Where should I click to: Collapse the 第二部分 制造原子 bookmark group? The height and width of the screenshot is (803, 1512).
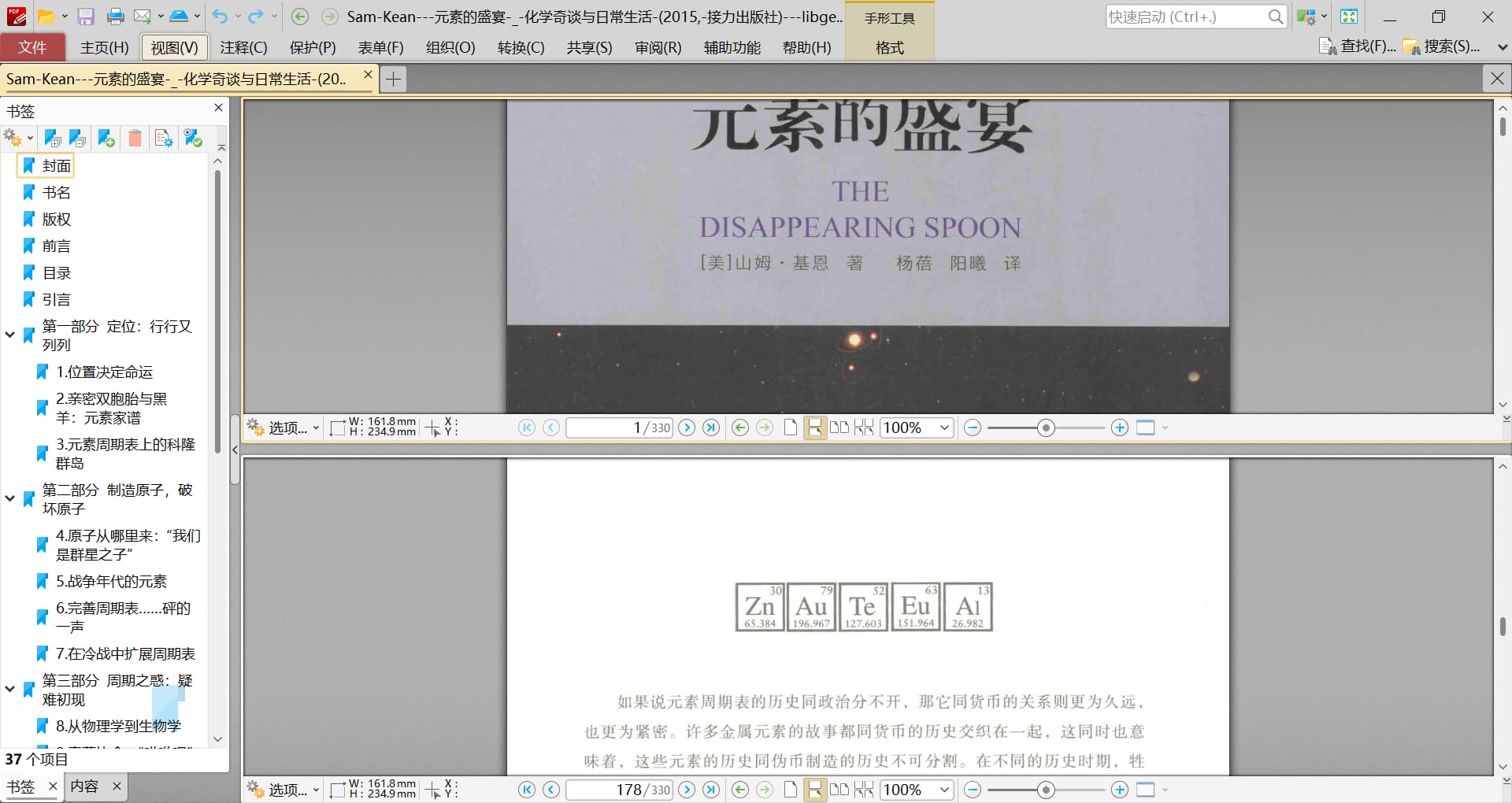[x=10, y=498]
